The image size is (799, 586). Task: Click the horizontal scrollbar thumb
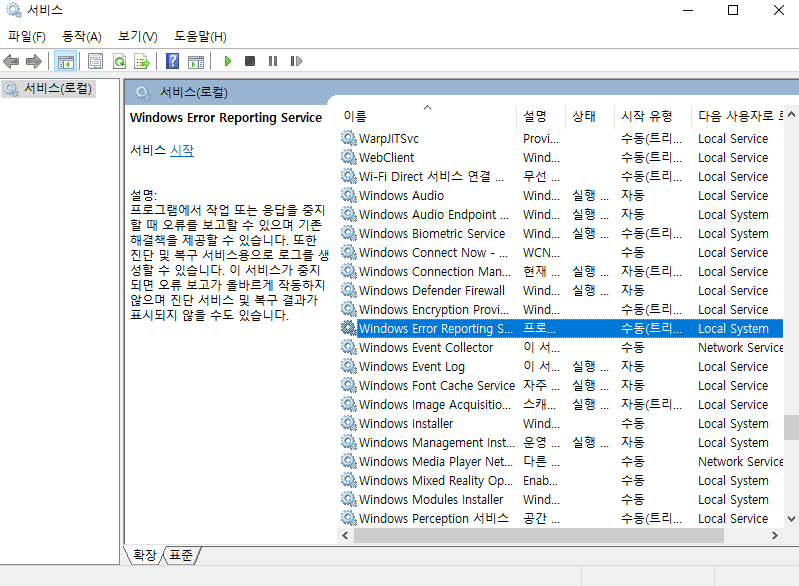tap(539, 536)
